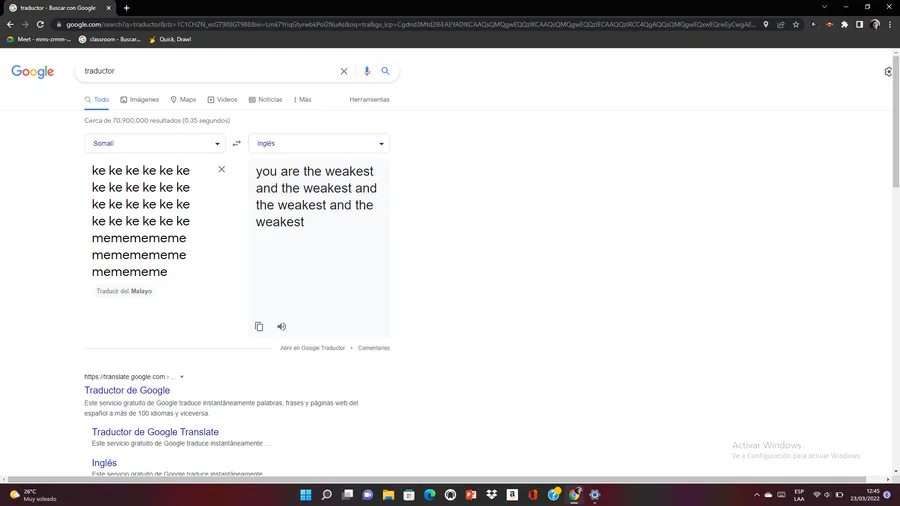Open File Explorer from the taskbar
Image resolution: width=900 pixels, height=506 pixels.
pos(389,495)
